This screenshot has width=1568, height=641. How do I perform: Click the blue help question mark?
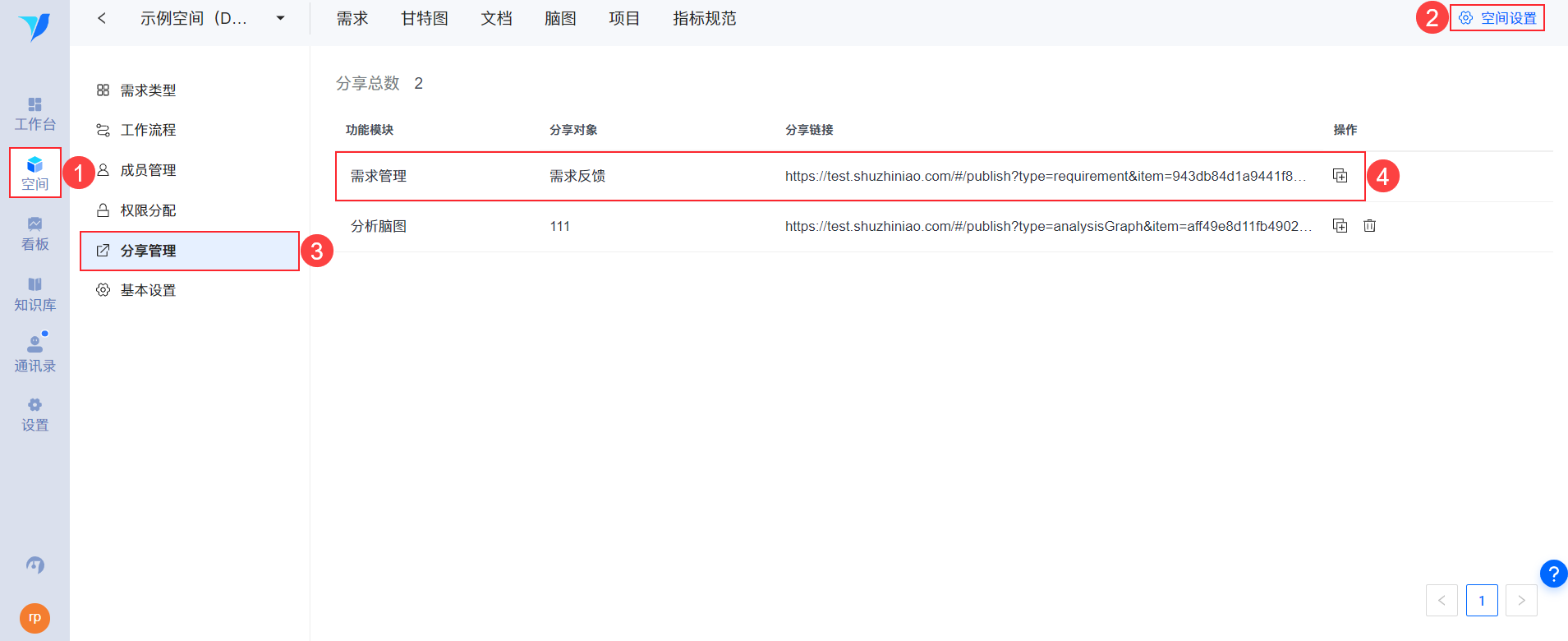1553,574
